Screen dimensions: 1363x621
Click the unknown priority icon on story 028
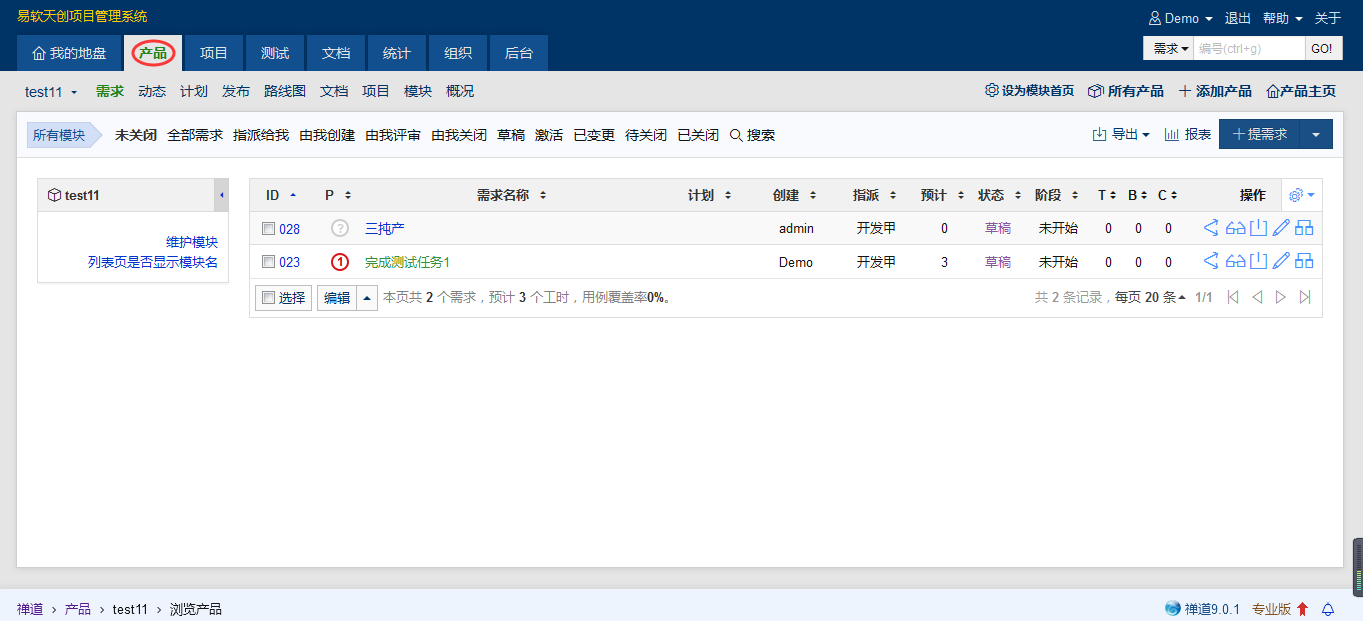(x=340, y=228)
